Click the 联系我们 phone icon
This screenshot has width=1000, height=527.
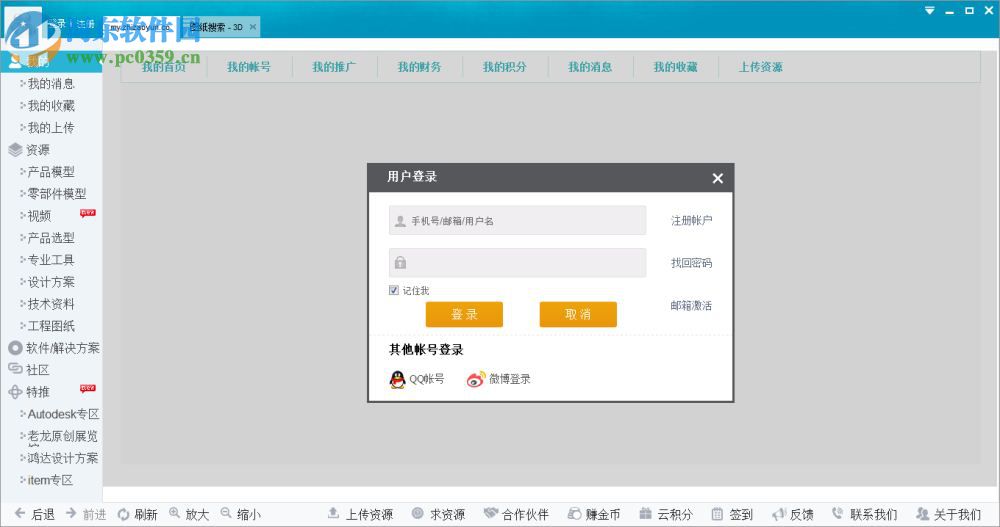pos(838,513)
